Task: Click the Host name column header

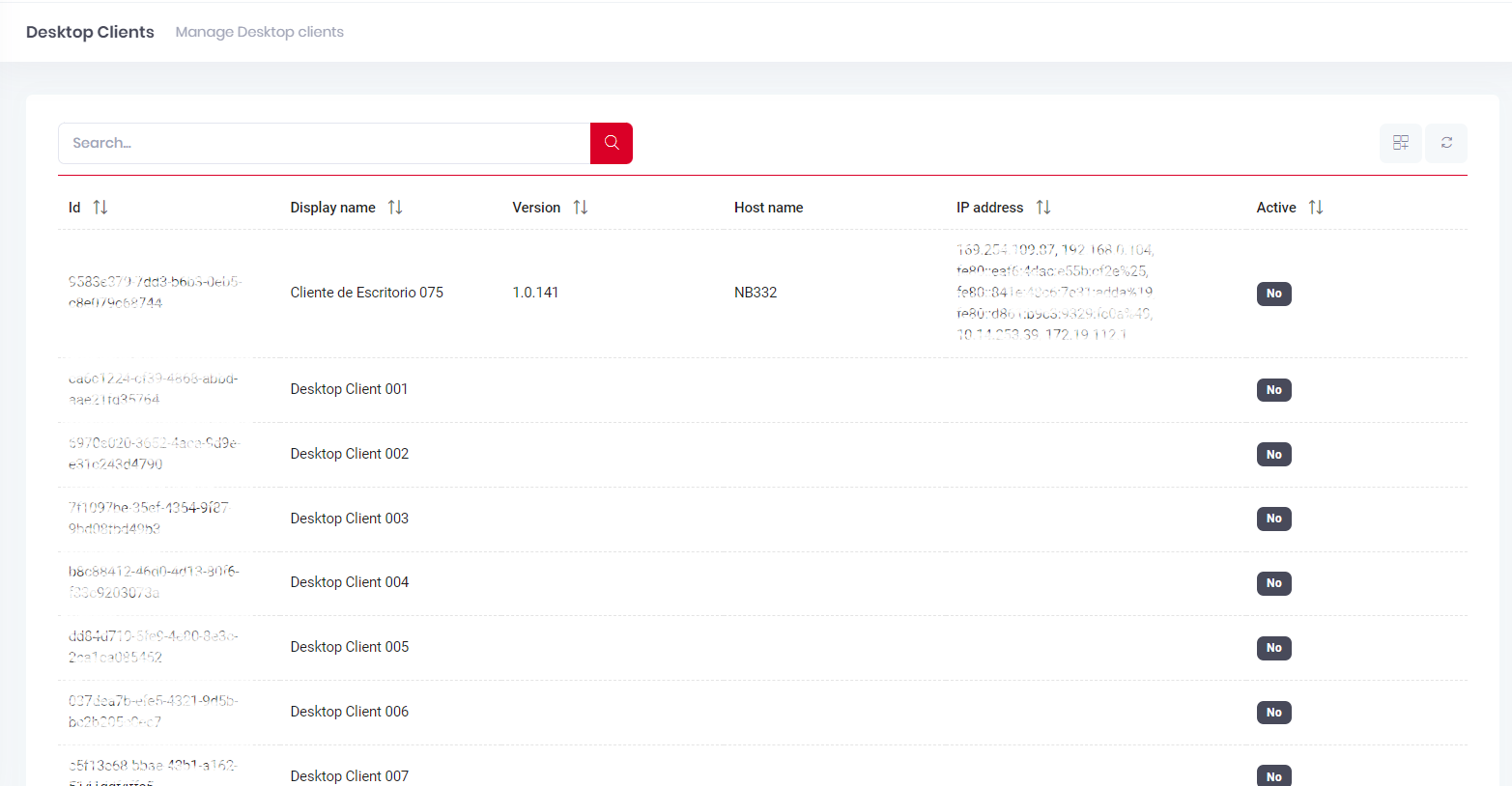Action: click(769, 208)
